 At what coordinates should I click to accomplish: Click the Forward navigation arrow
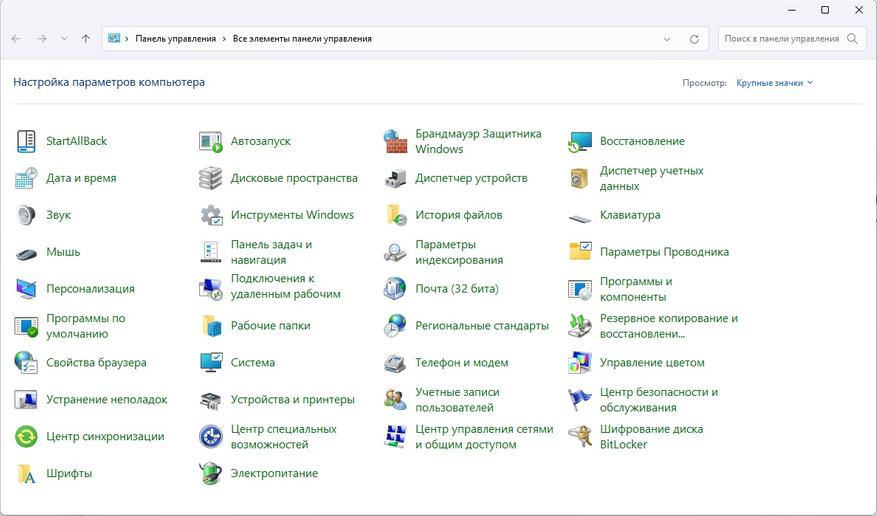coord(41,39)
